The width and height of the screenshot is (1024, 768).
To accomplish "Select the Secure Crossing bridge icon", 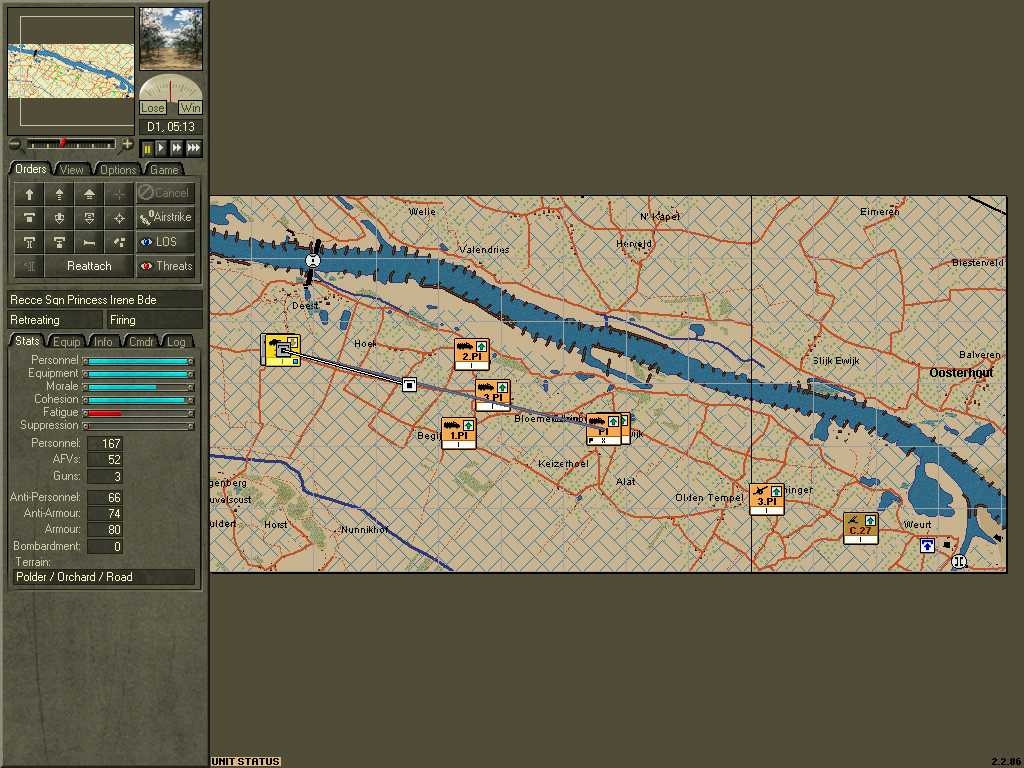I will click(x=29, y=242).
